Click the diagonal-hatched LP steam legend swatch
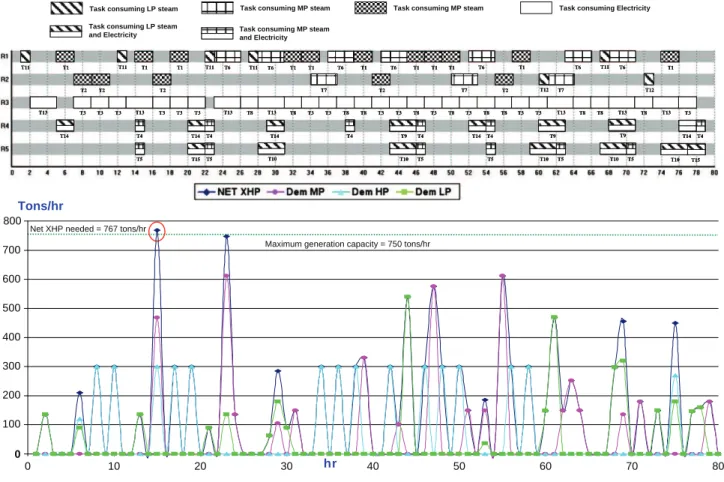The width and height of the screenshot is (724, 482). 66,8
